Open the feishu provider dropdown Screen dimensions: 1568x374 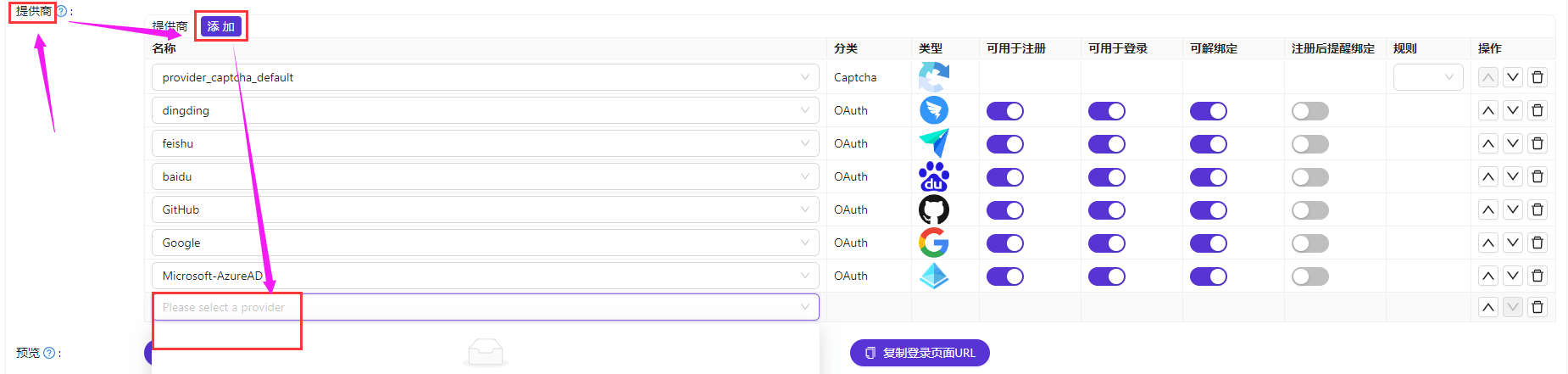tap(486, 143)
